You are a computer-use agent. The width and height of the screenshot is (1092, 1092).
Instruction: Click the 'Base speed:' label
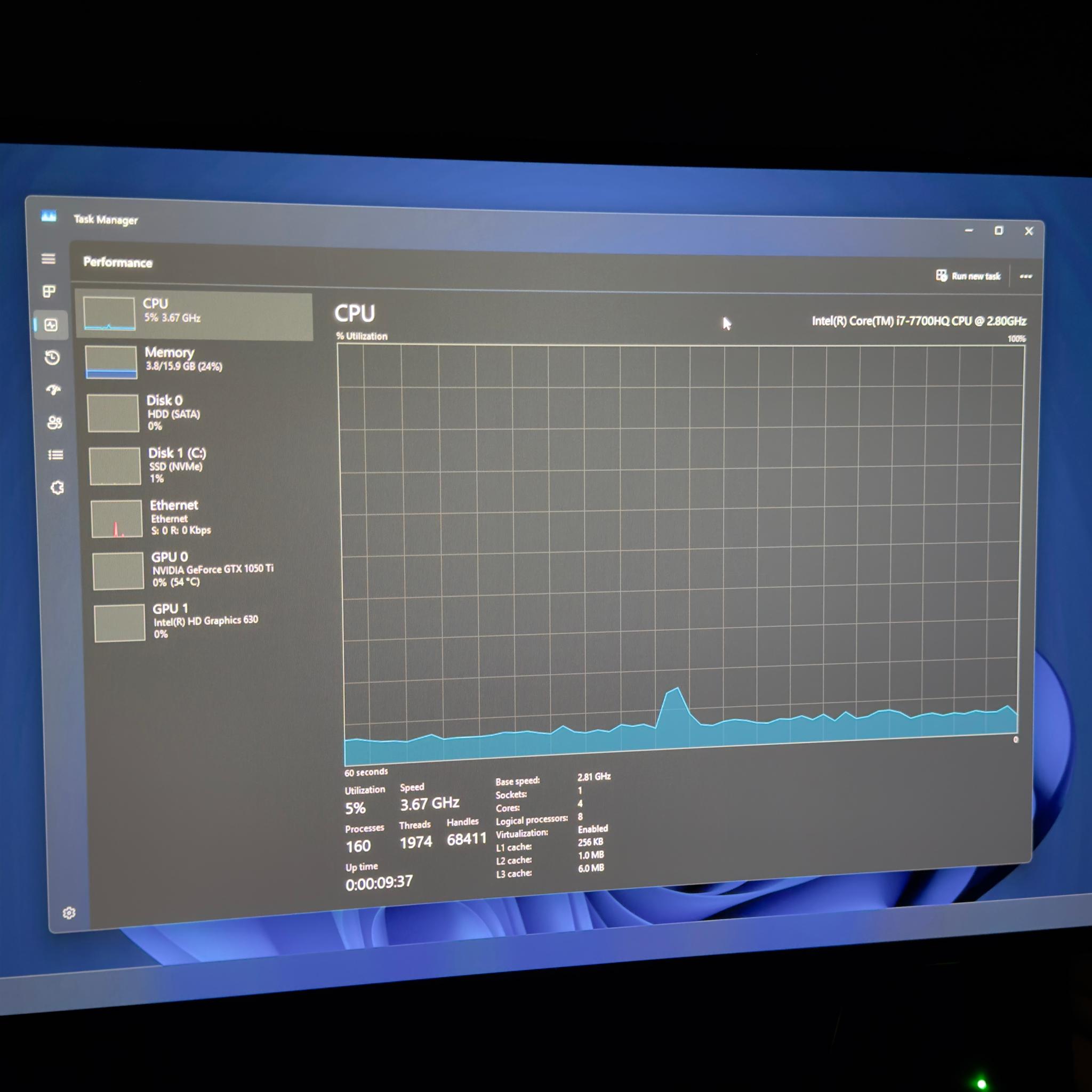(x=518, y=781)
